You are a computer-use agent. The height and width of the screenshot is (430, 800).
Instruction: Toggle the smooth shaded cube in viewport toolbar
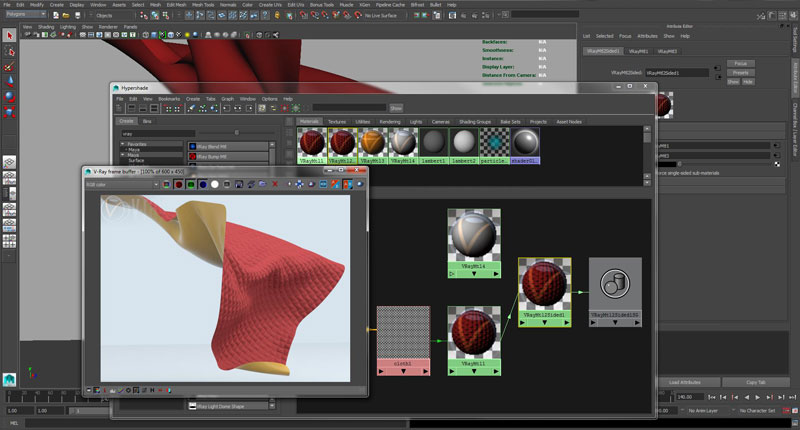pos(154,35)
